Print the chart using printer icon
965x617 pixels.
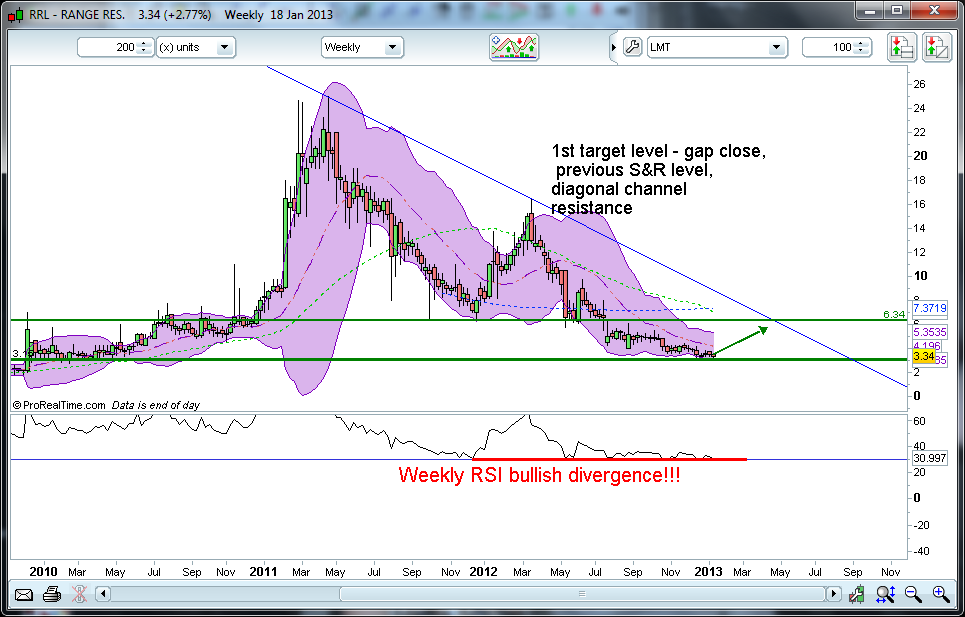pyautogui.click(x=51, y=594)
